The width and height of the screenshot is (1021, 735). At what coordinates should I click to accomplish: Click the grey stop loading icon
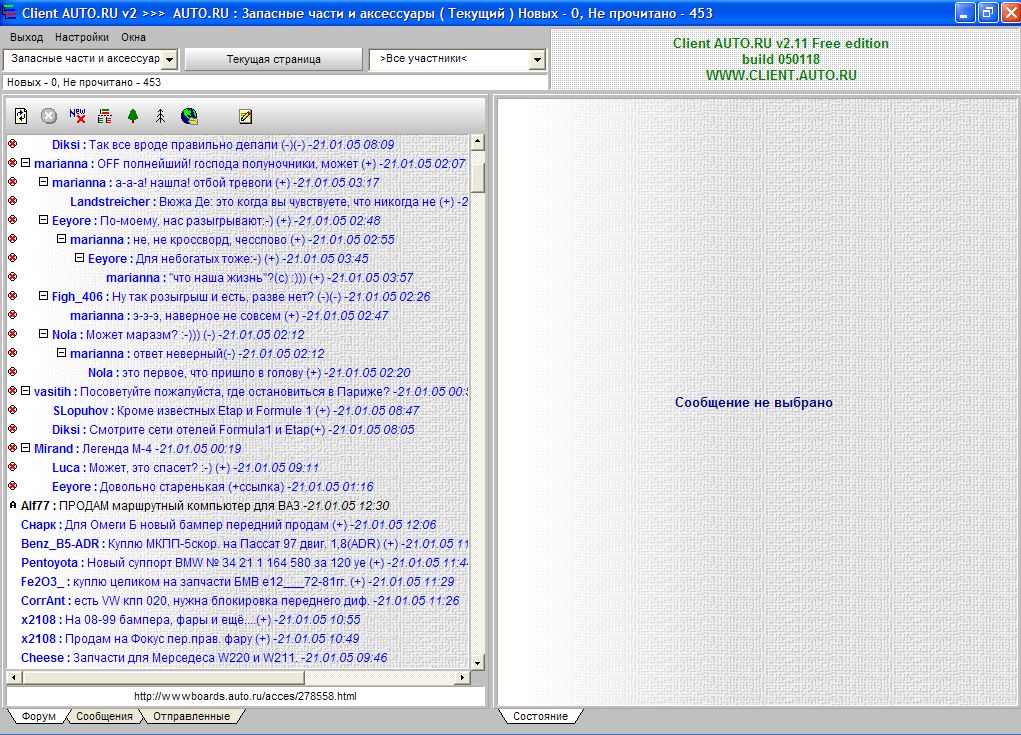pyautogui.click(x=48, y=116)
